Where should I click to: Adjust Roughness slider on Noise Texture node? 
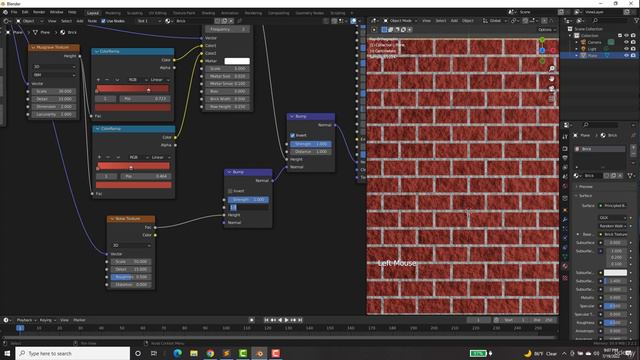click(131, 277)
